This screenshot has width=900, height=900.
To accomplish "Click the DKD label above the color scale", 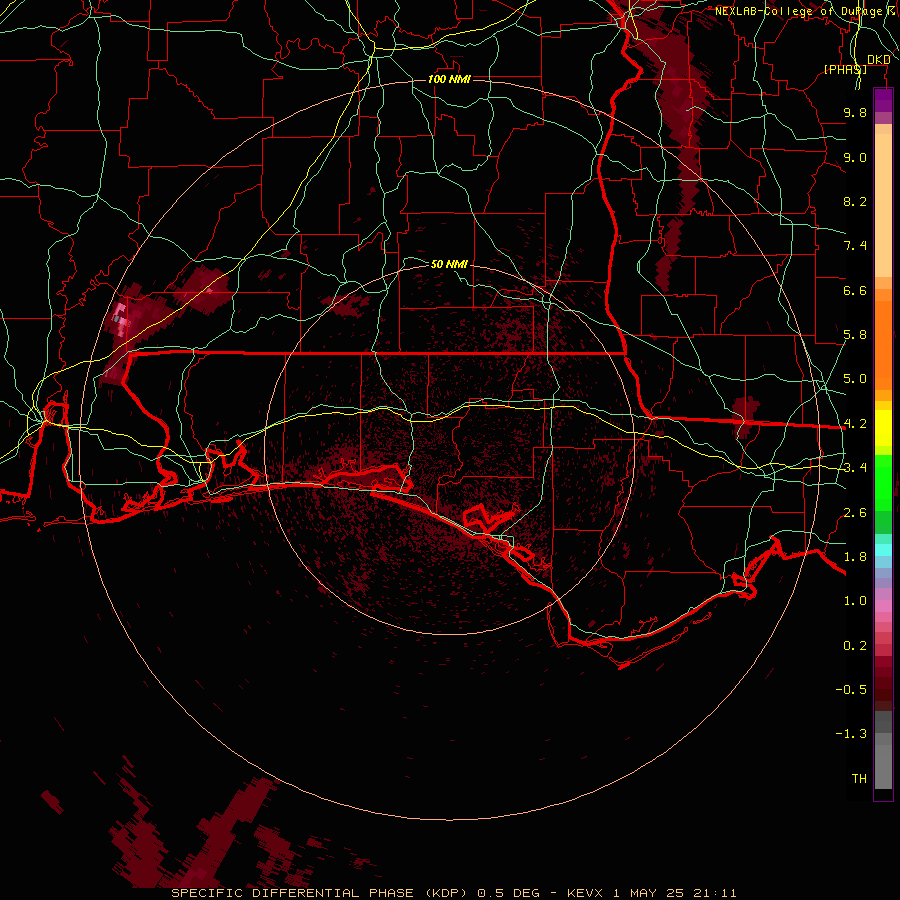I will [878, 60].
